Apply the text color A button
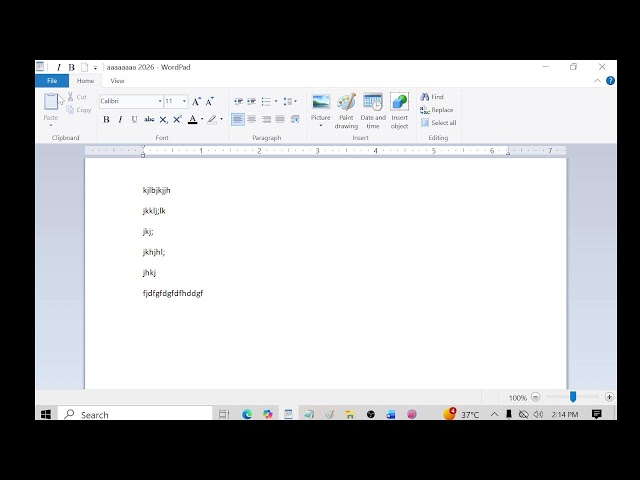The height and width of the screenshot is (480, 640). 193,120
